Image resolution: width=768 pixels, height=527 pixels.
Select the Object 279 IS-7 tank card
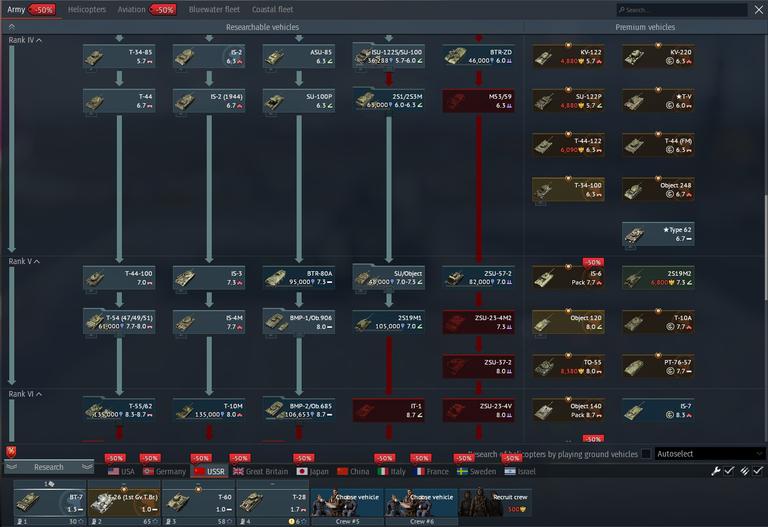coord(658,410)
